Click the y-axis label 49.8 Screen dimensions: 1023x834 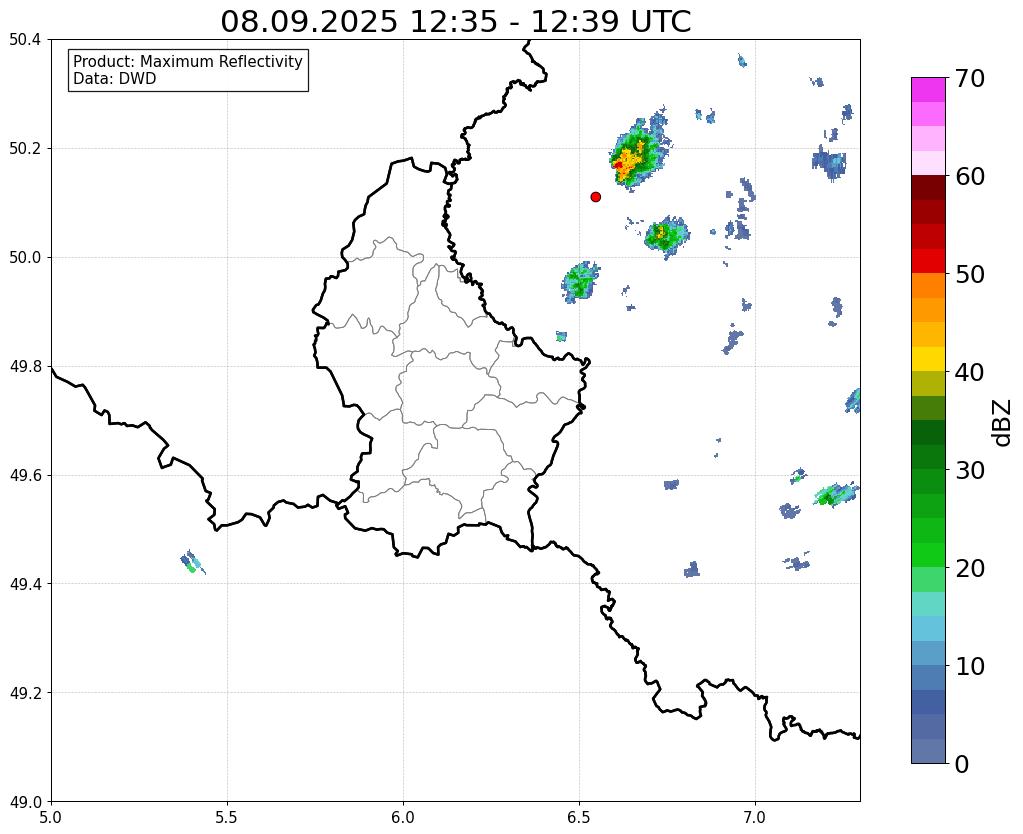[x=25, y=366]
